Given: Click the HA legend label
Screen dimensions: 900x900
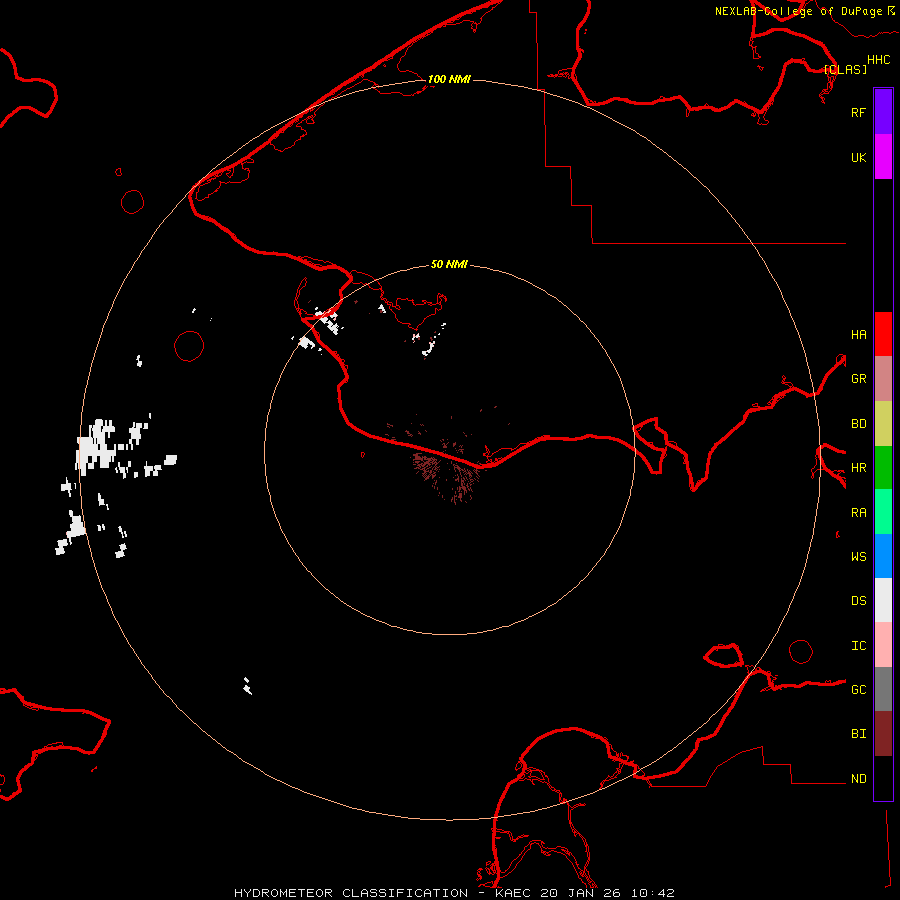Looking at the screenshot, I should [858, 335].
